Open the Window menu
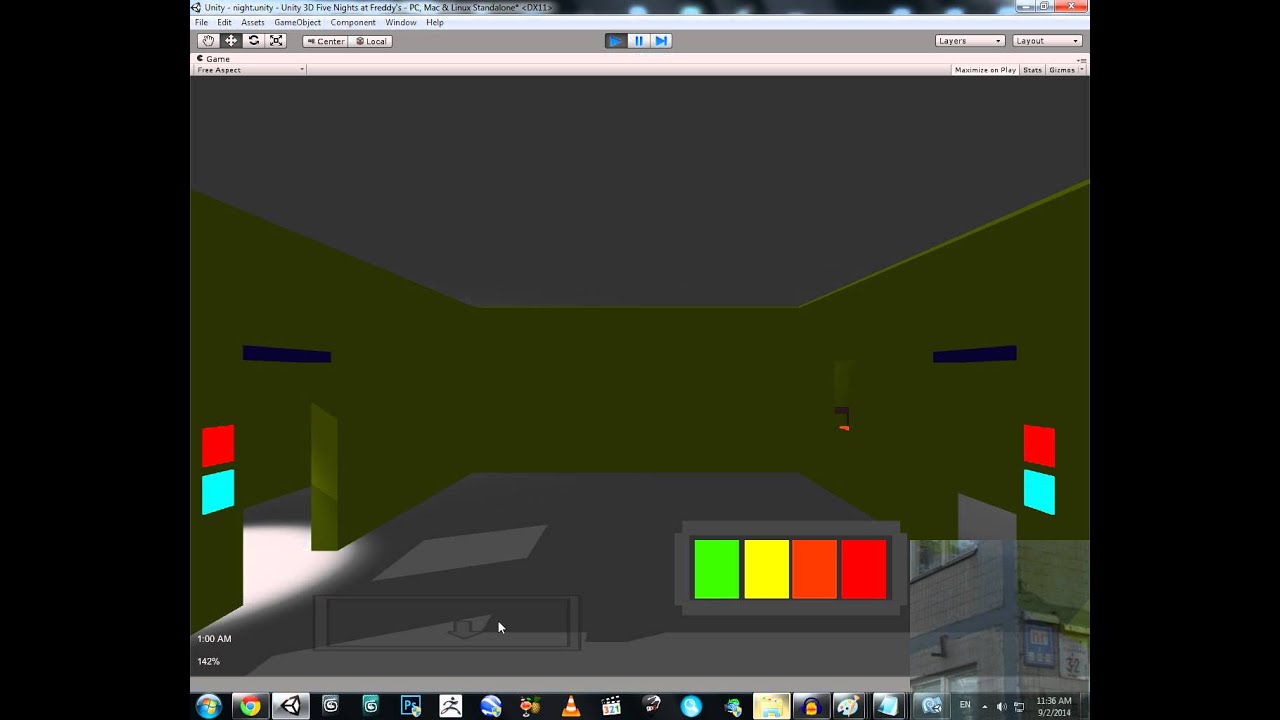 401,22
